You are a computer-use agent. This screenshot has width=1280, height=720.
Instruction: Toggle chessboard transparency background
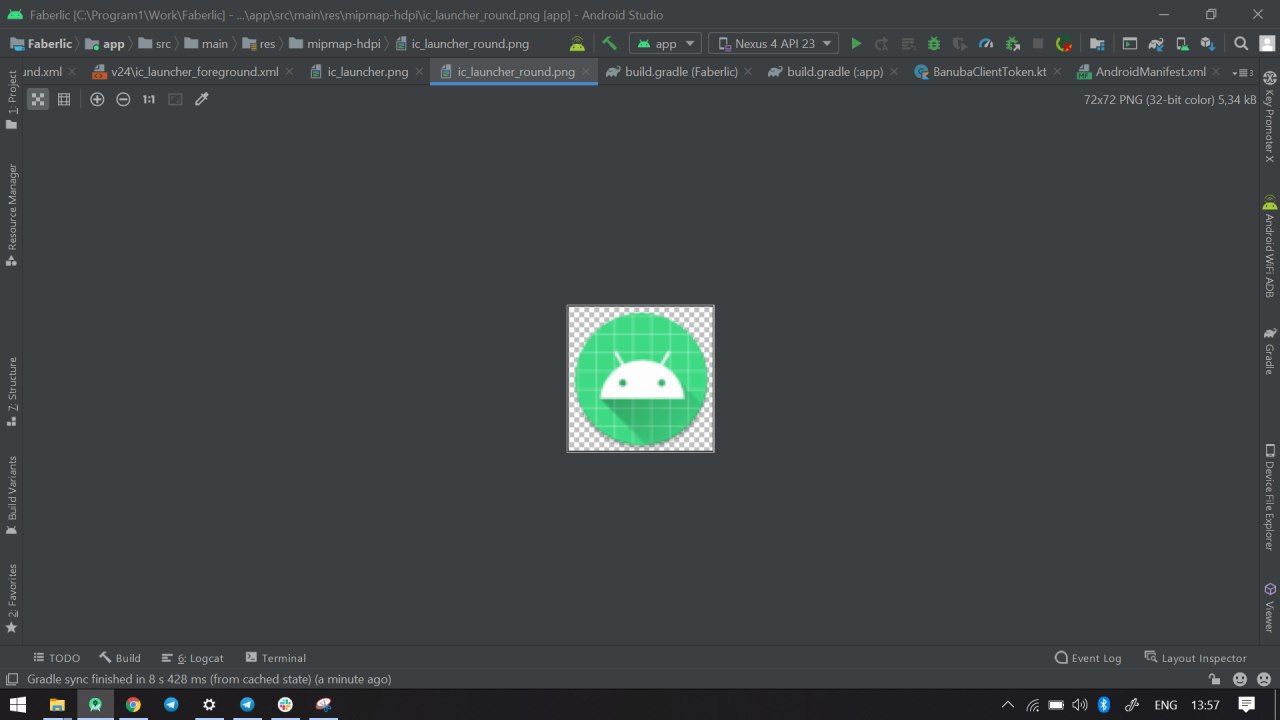click(38, 99)
